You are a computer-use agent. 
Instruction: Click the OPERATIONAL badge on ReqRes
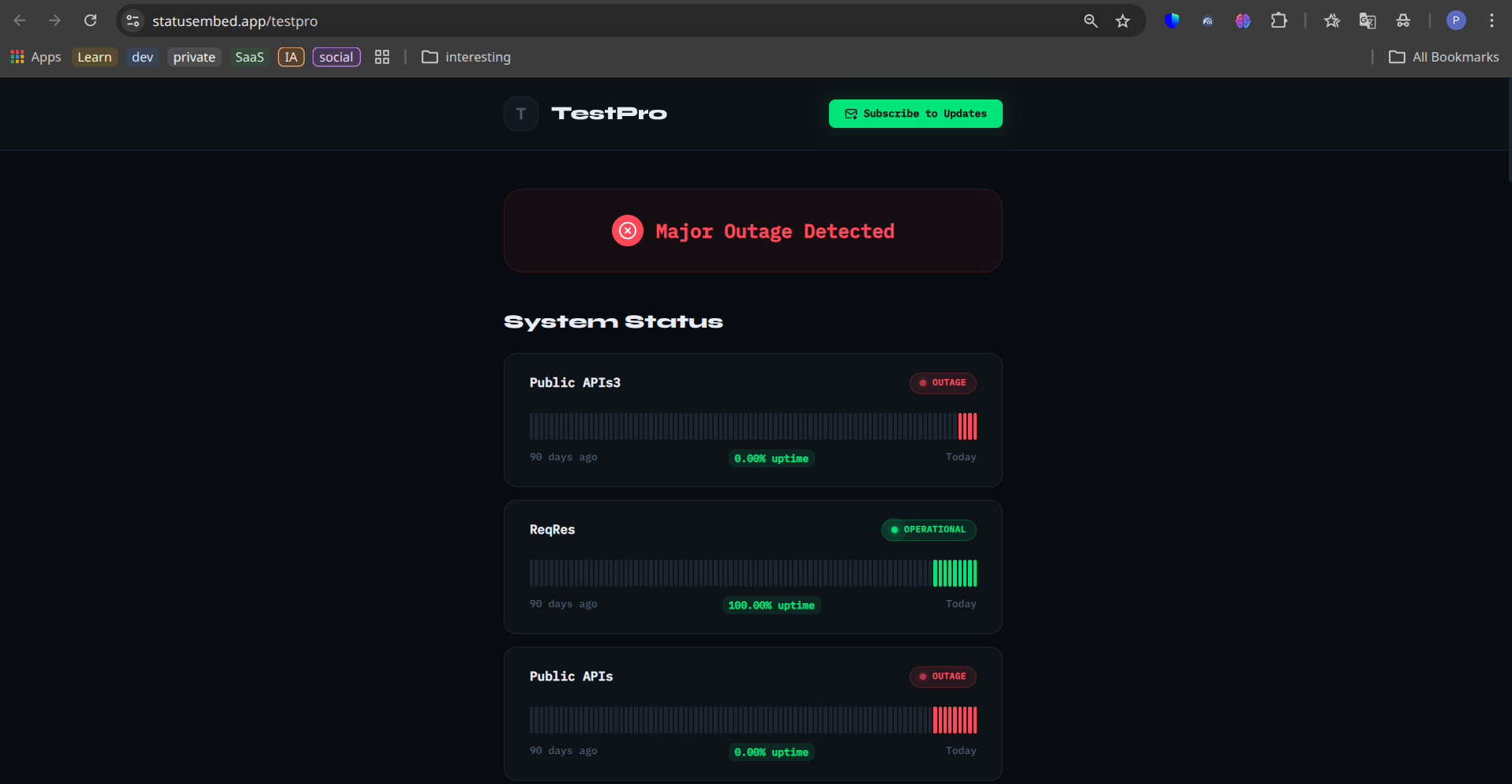929,530
